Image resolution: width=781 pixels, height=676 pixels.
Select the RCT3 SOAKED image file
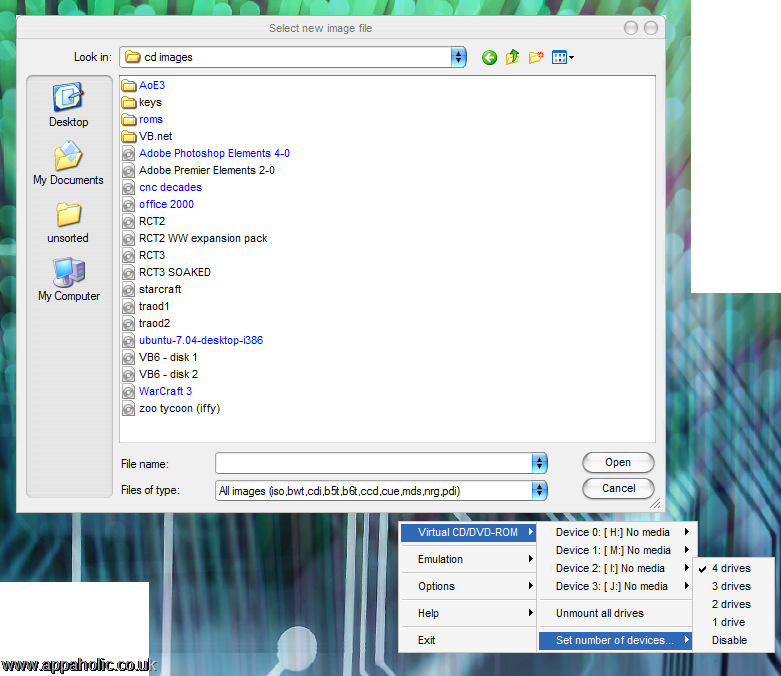[x=166, y=272]
